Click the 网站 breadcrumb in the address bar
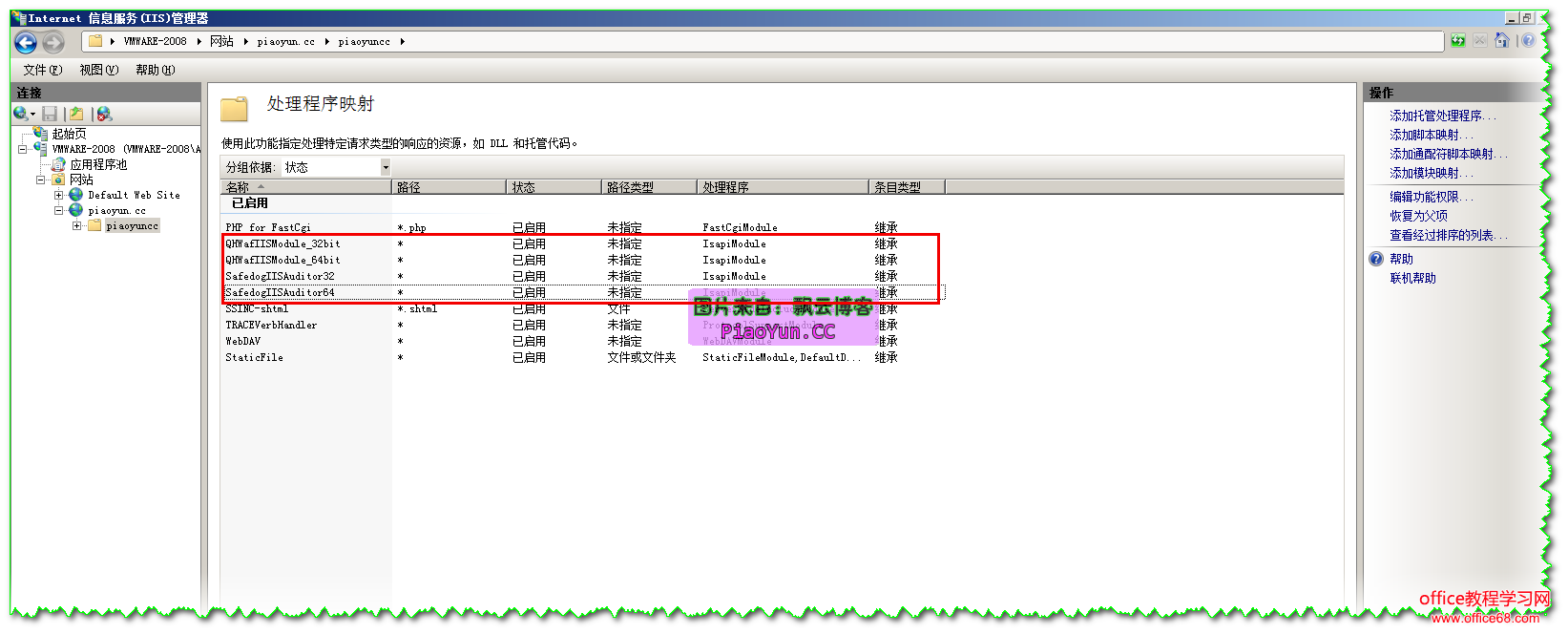Image resolution: width=1568 pixels, height=634 pixels. click(x=221, y=41)
